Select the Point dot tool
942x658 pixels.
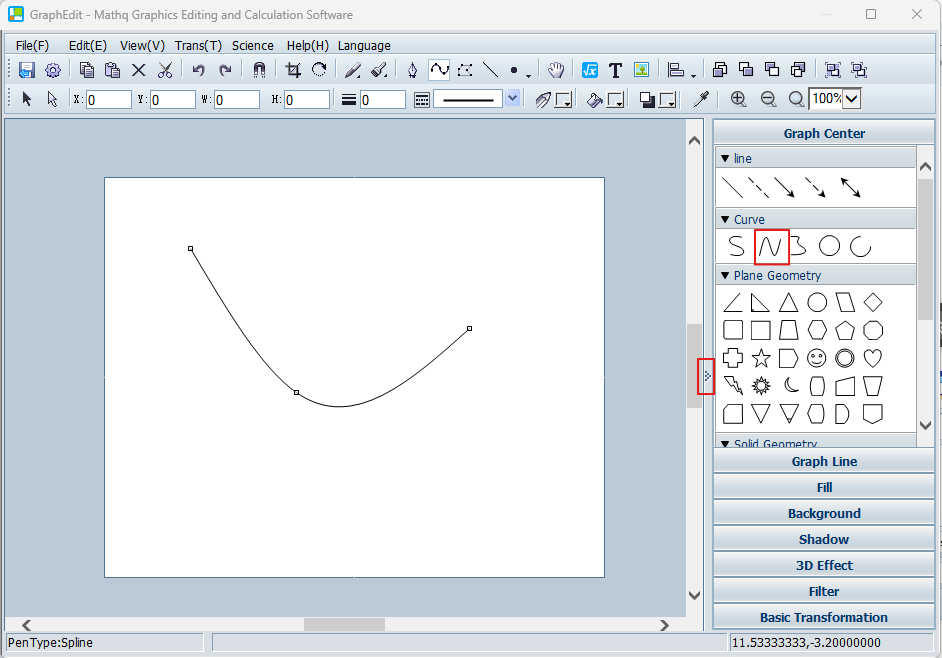point(514,70)
